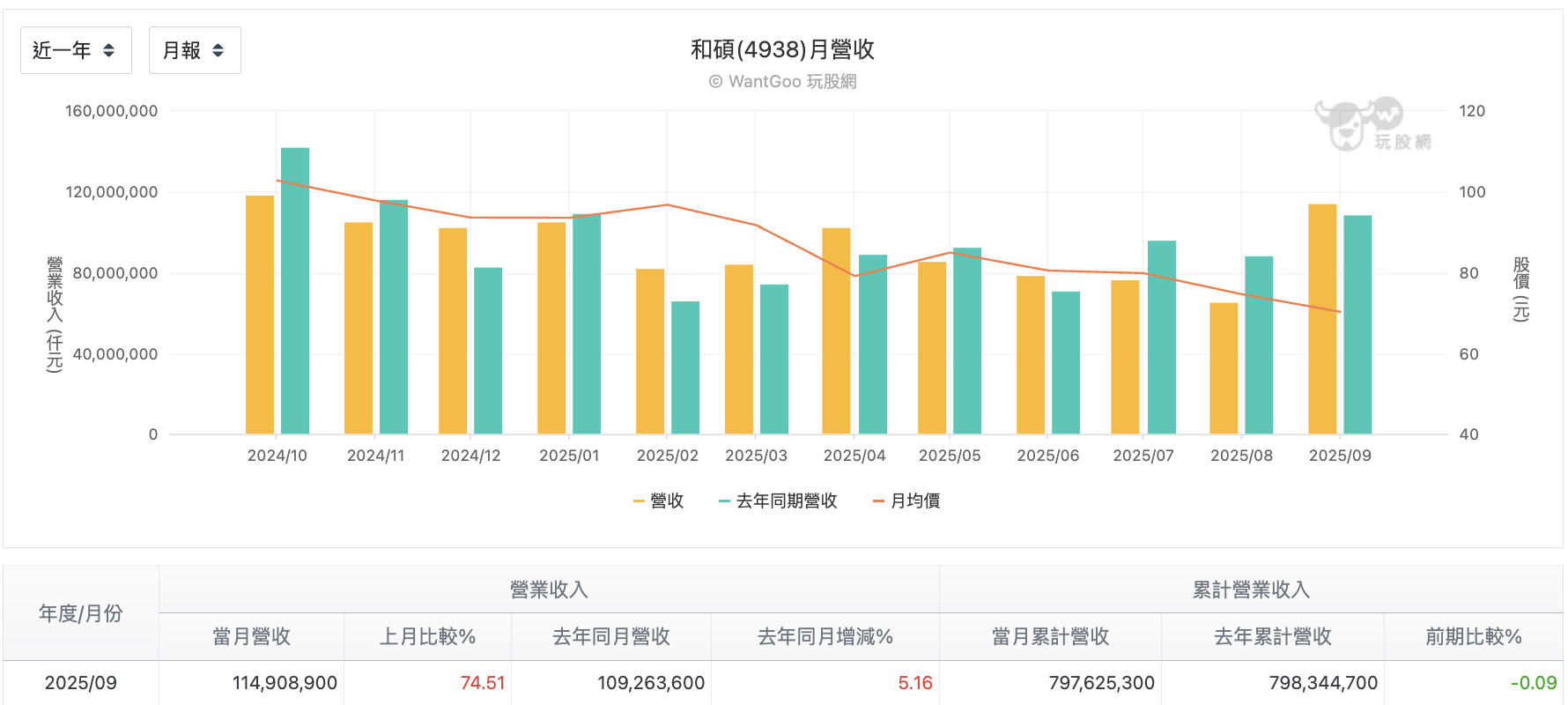Select the 2025/09 teal last-year bar
The image size is (1568, 705).
coord(1357,325)
